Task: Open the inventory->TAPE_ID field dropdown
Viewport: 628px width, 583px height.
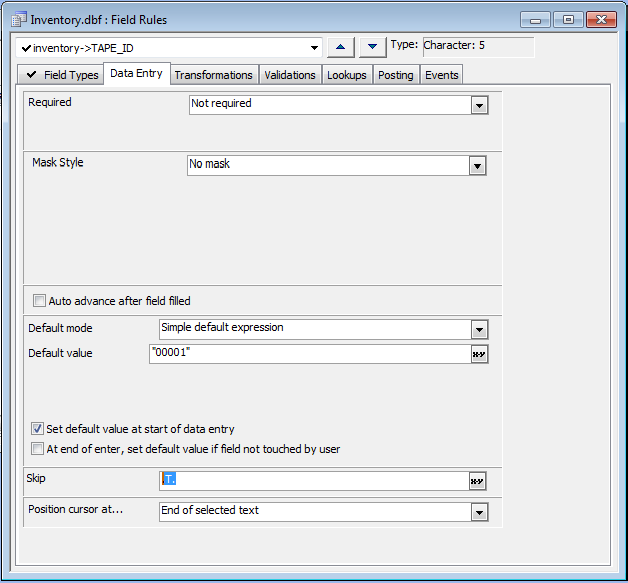Action: [x=314, y=48]
